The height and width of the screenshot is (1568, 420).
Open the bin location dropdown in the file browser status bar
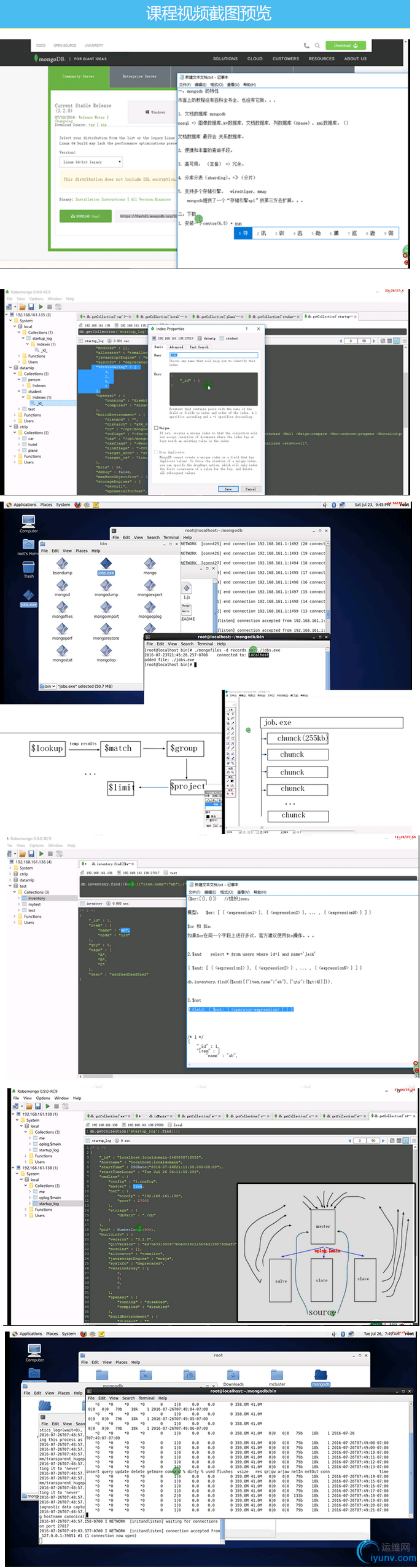[x=48, y=686]
